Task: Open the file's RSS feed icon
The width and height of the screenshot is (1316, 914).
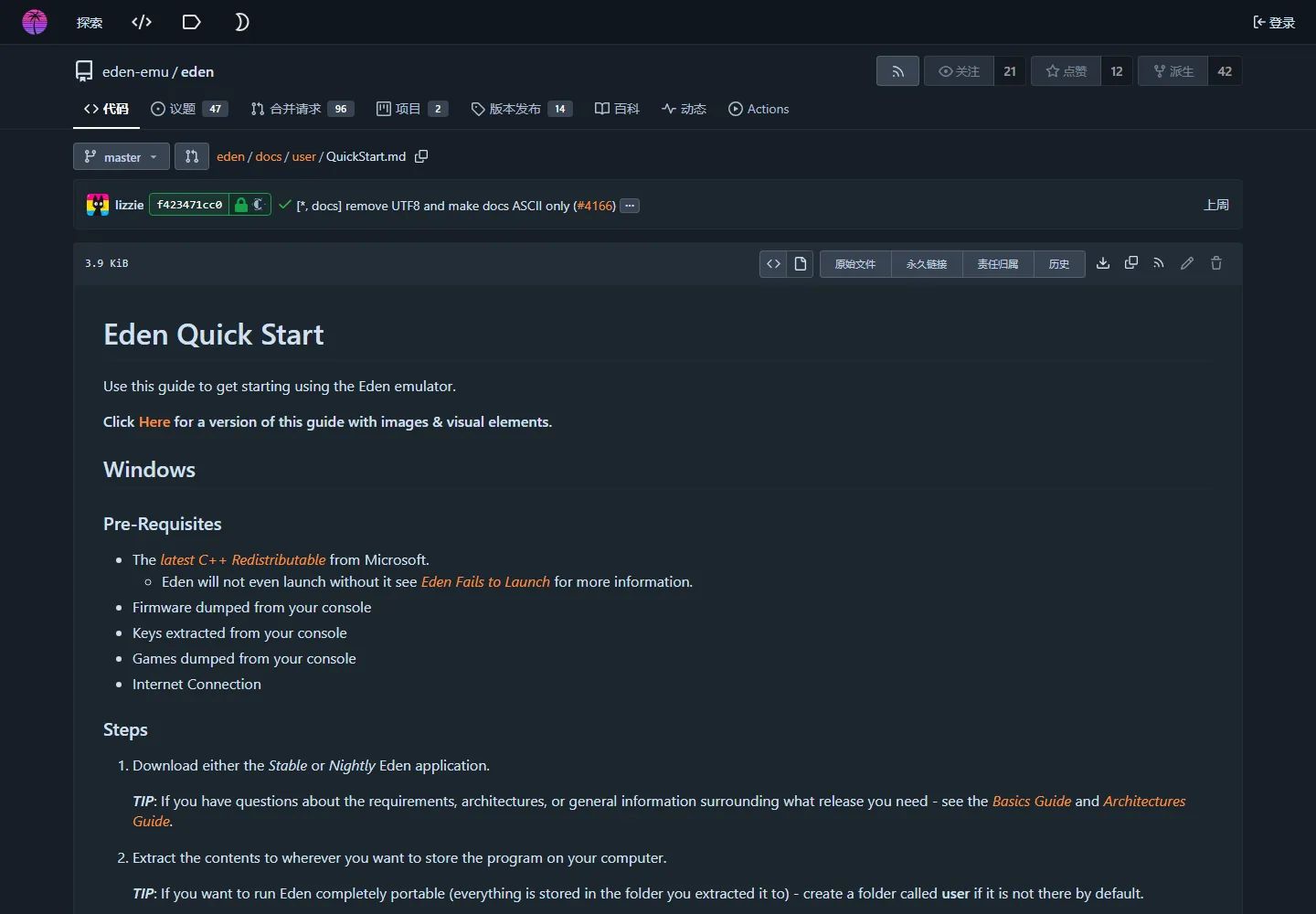Action: click(1159, 263)
